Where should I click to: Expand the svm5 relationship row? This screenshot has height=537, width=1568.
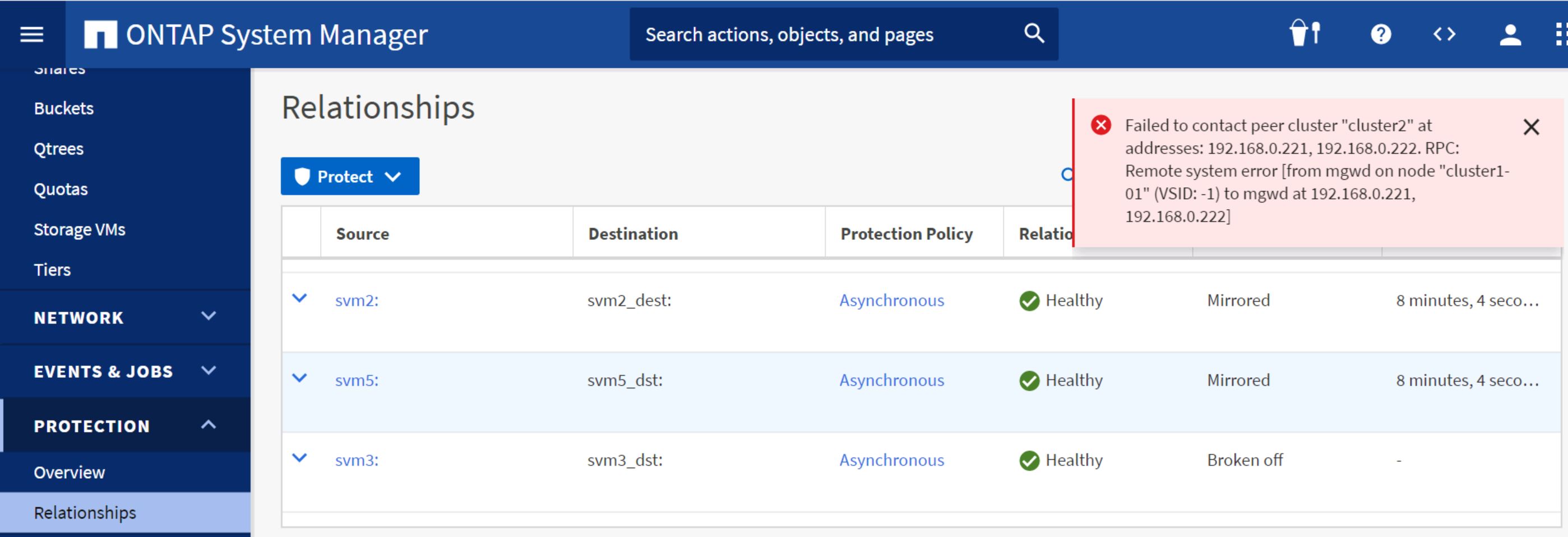[299, 378]
